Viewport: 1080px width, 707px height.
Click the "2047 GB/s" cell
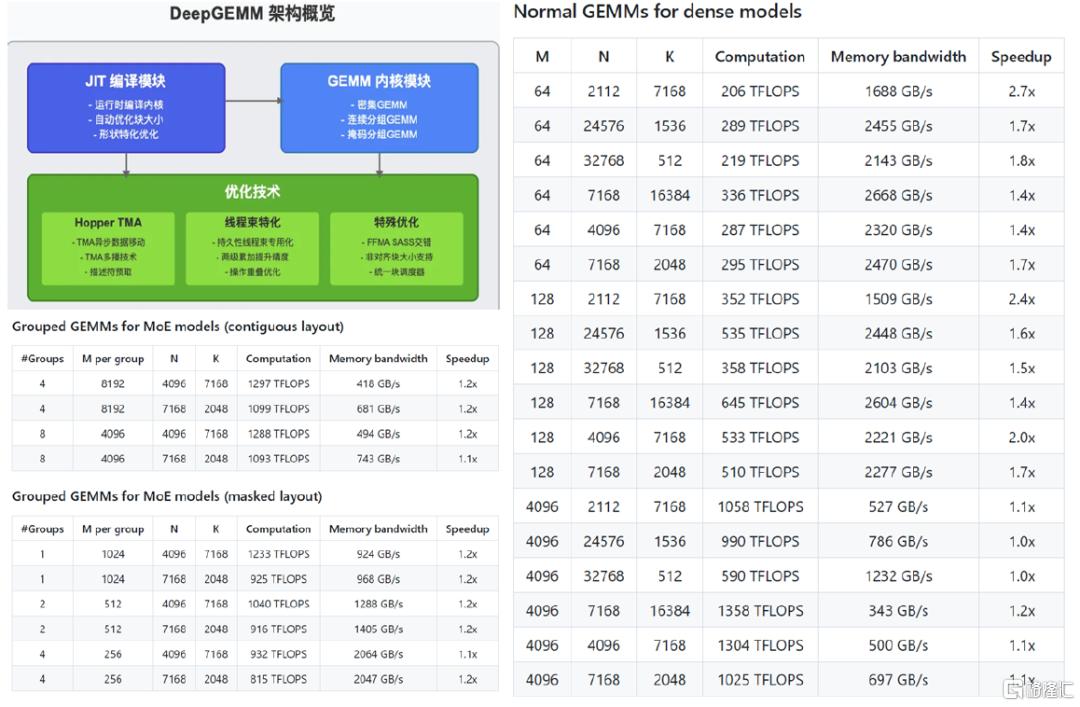378,679
